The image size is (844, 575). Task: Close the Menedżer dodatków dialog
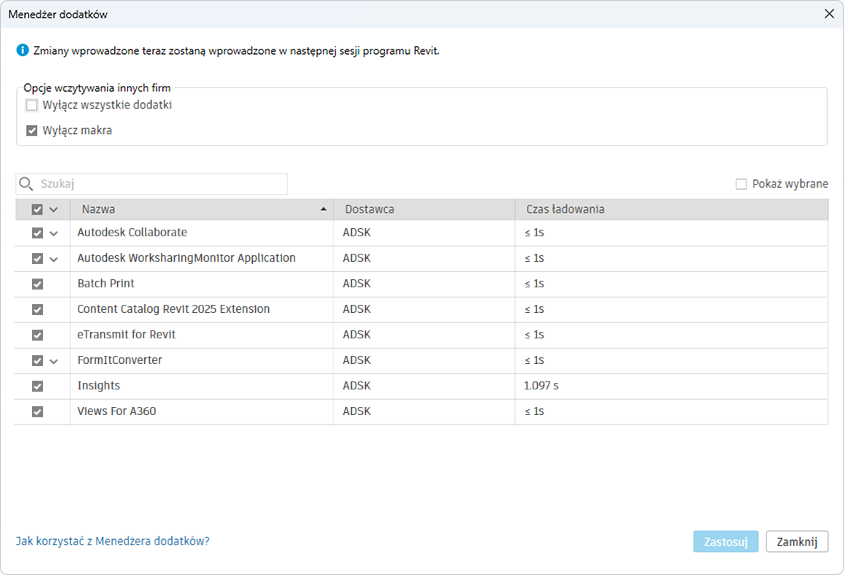(828, 14)
